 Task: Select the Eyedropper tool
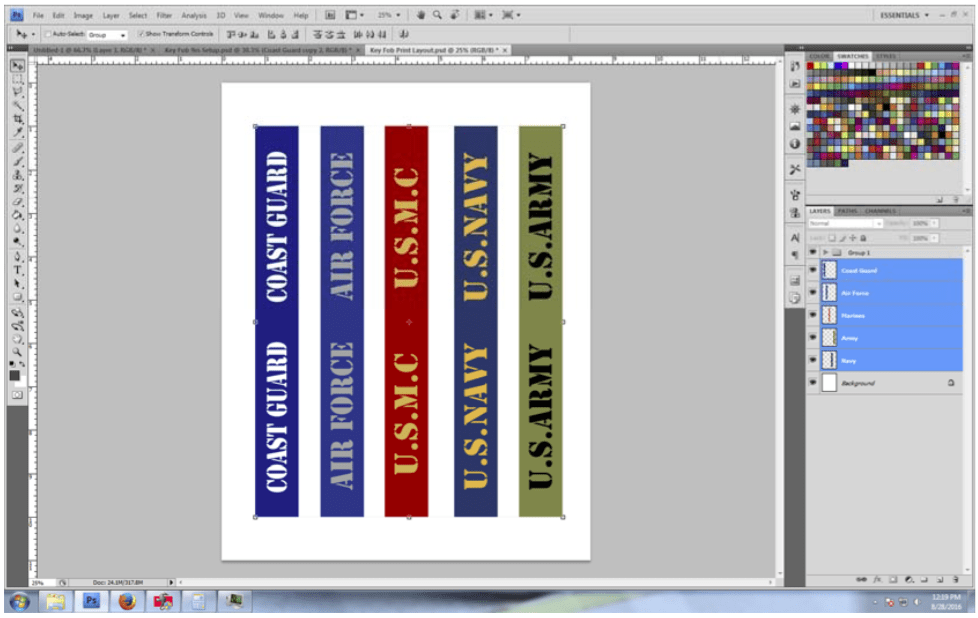tap(17, 132)
